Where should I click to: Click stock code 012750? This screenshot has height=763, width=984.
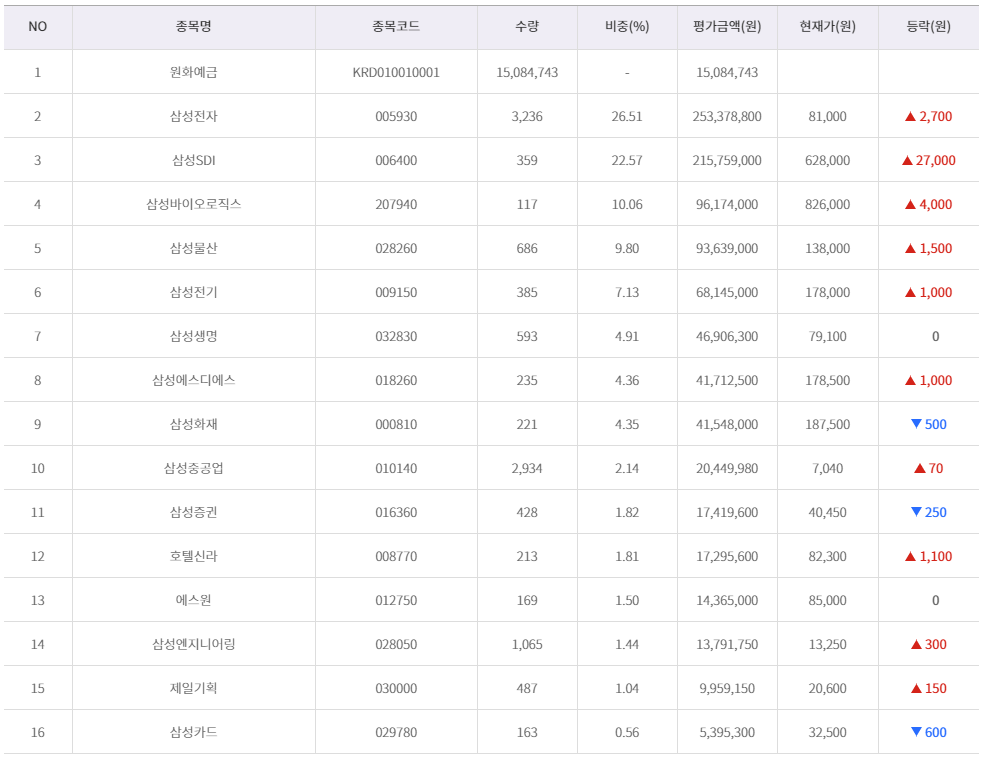(396, 600)
